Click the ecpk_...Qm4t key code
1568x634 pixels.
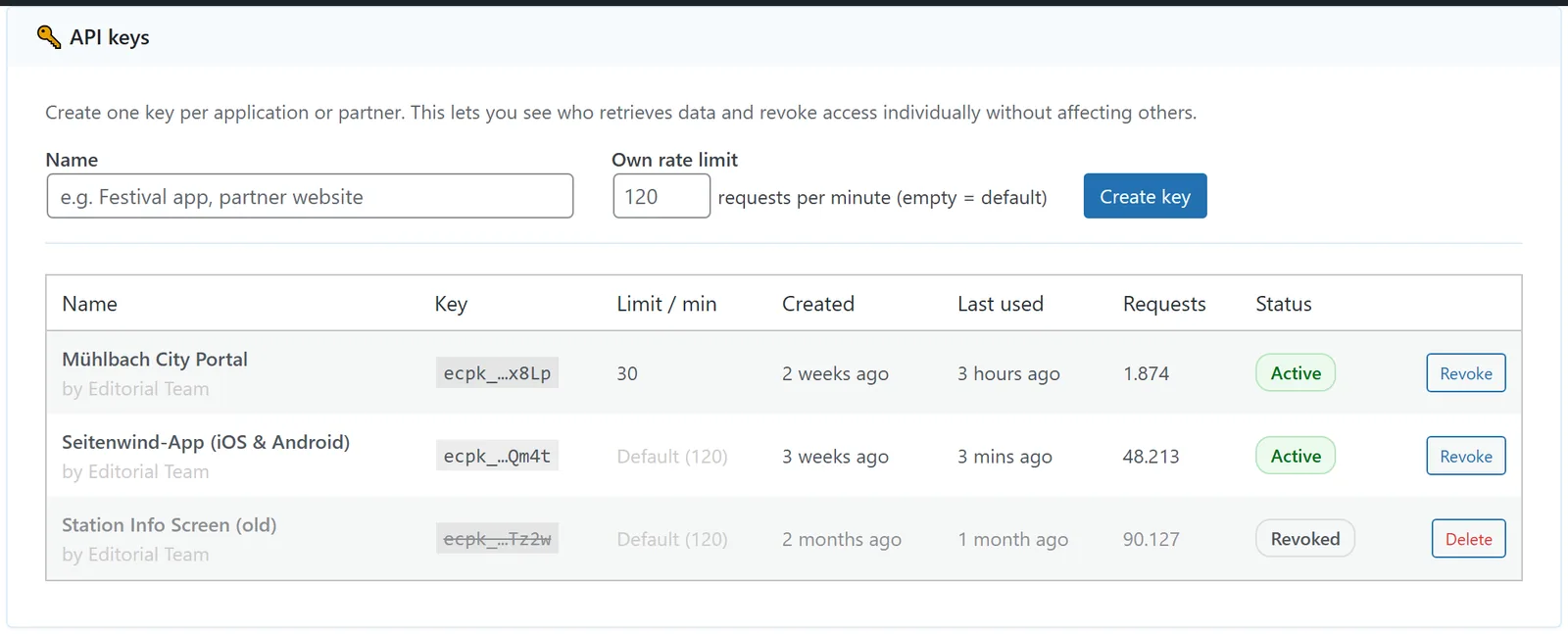click(497, 456)
